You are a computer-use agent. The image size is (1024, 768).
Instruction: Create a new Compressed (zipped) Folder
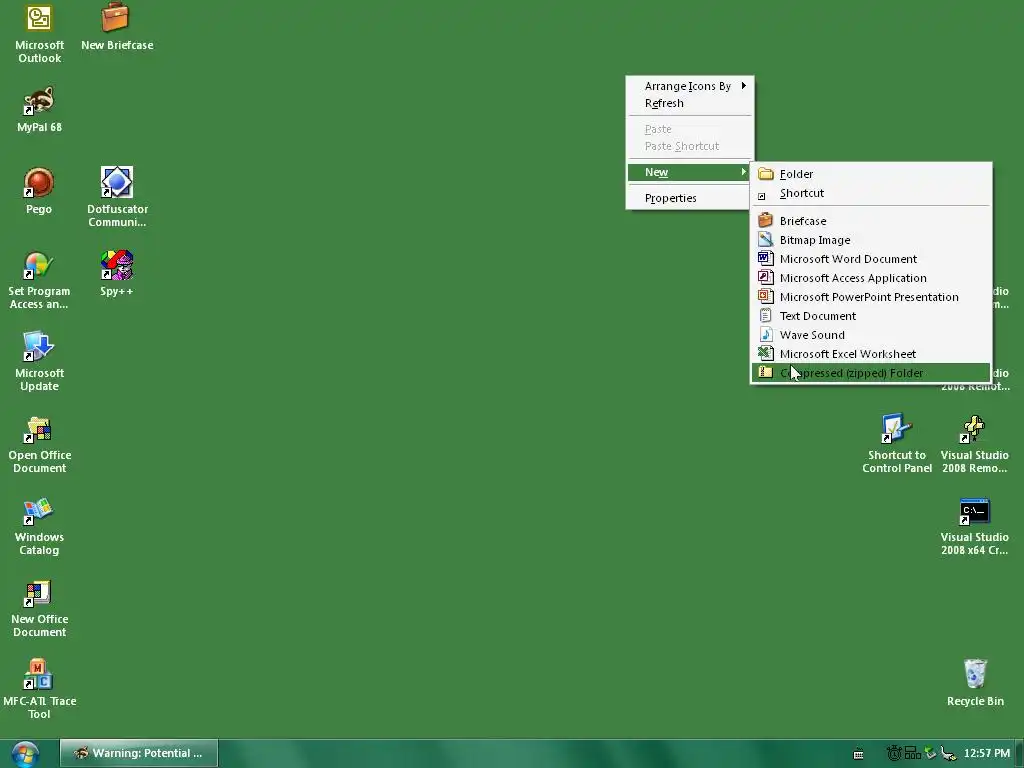click(871, 373)
